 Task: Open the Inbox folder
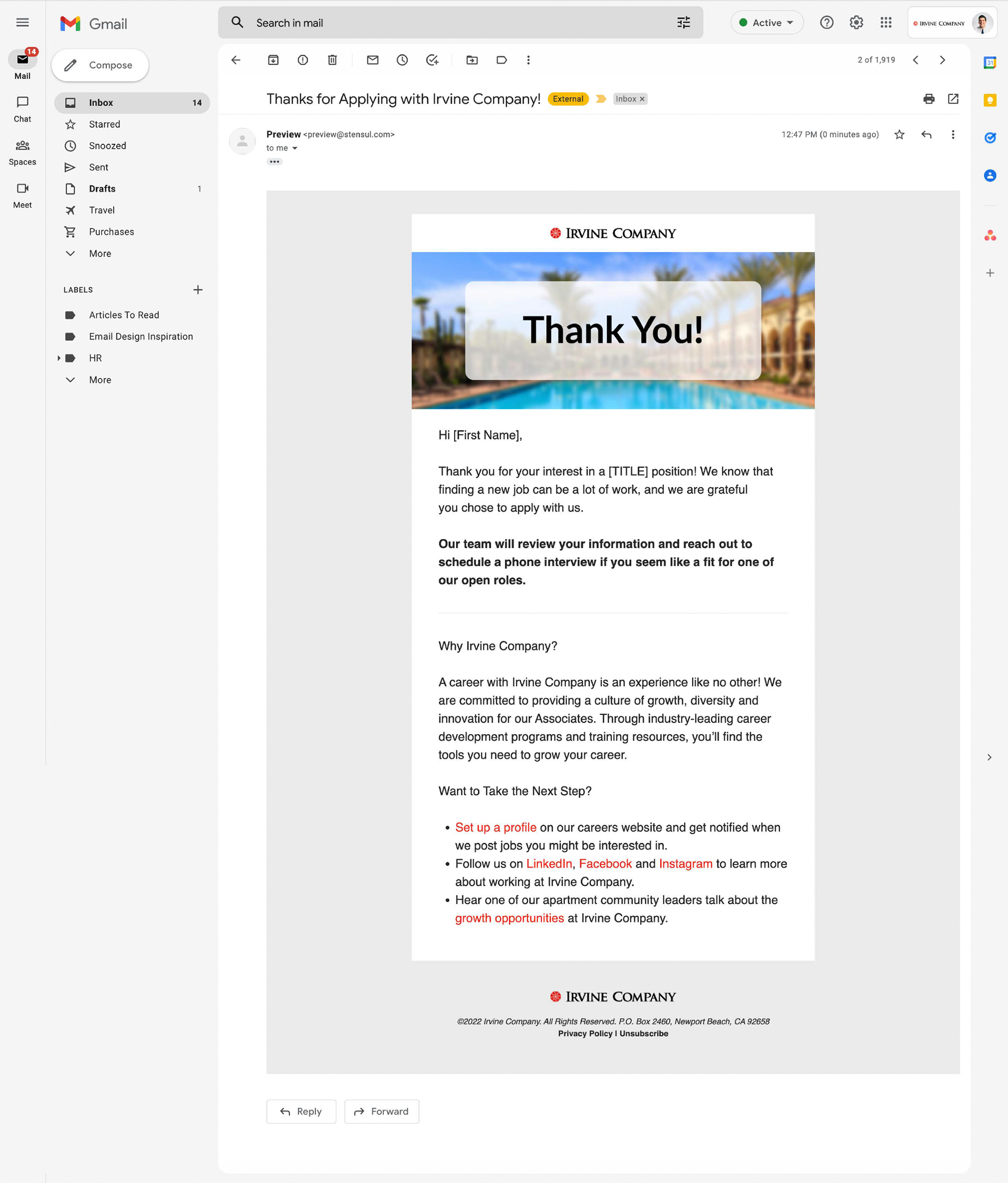(x=132, y=103)
